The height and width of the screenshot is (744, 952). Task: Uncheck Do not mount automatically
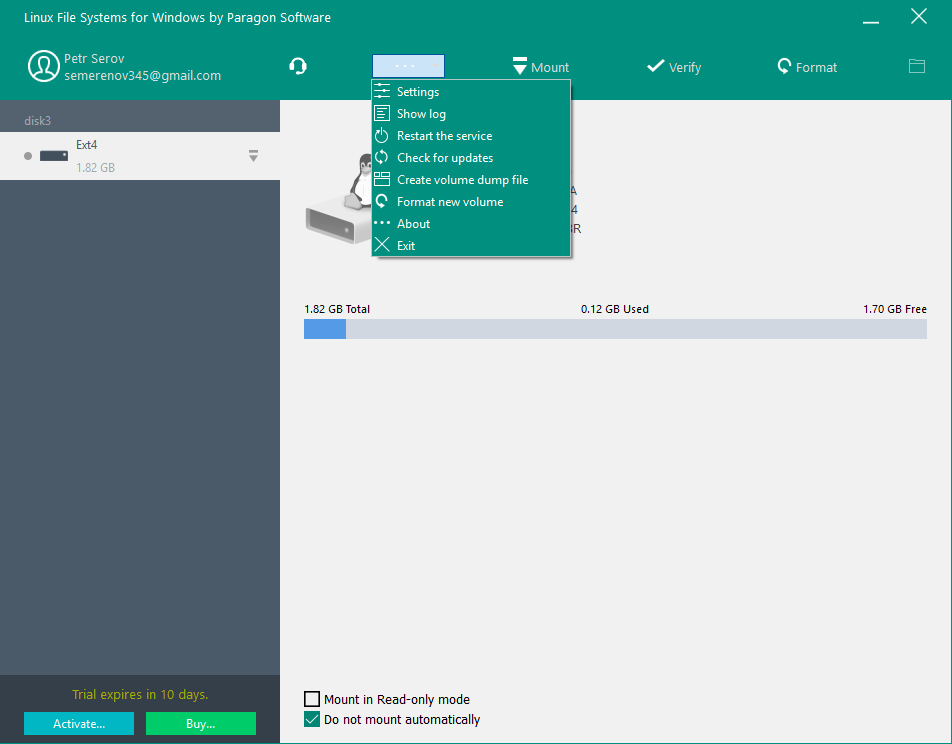click(x=312, y=720)
